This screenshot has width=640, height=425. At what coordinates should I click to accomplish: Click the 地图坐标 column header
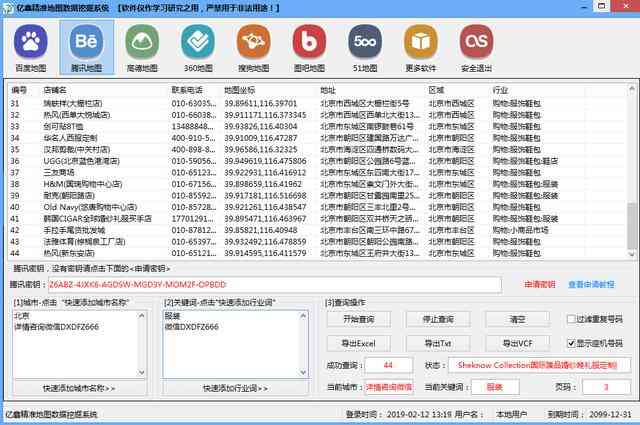click(240, 90)
